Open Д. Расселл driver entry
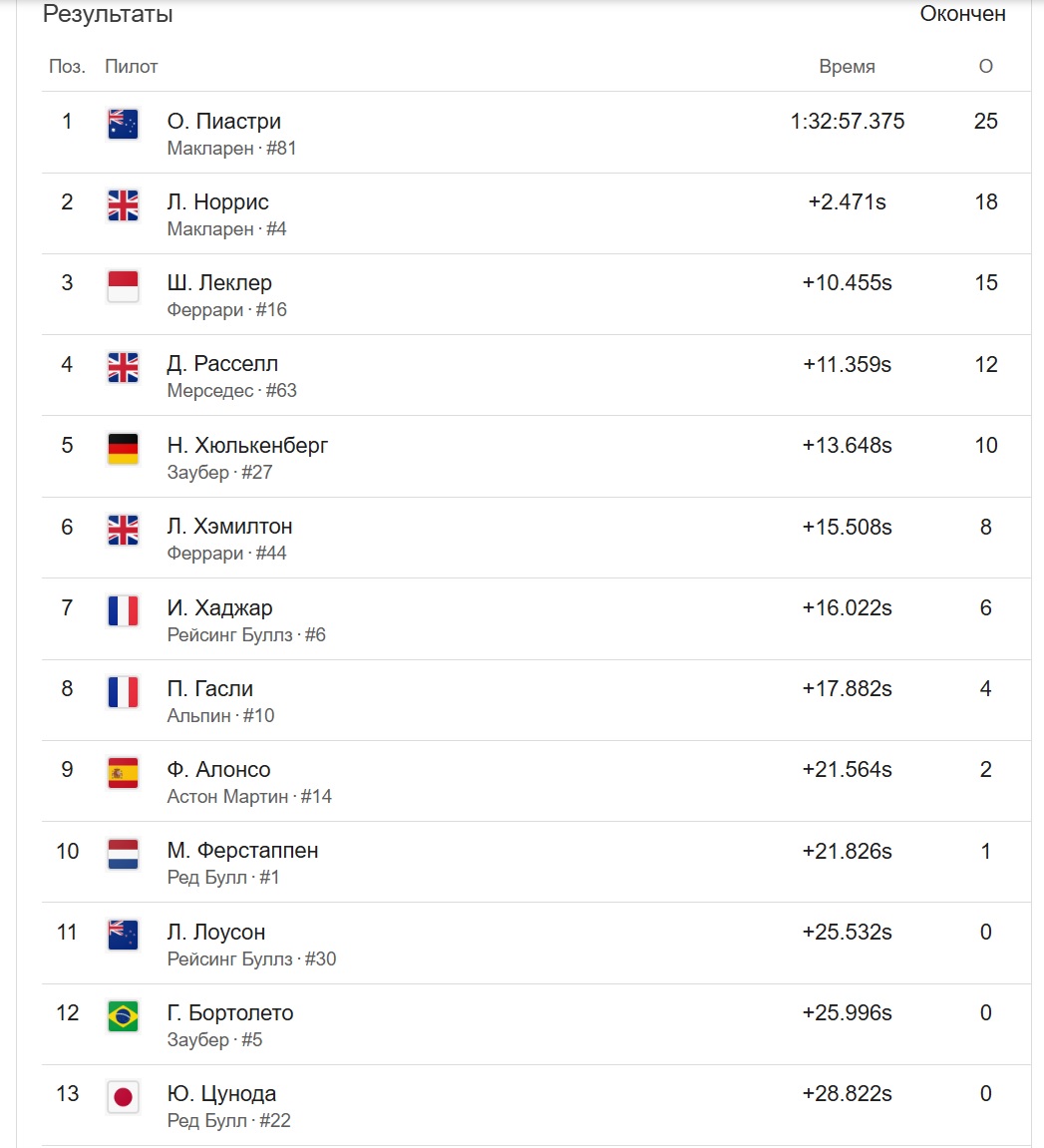 click(535, 376)
